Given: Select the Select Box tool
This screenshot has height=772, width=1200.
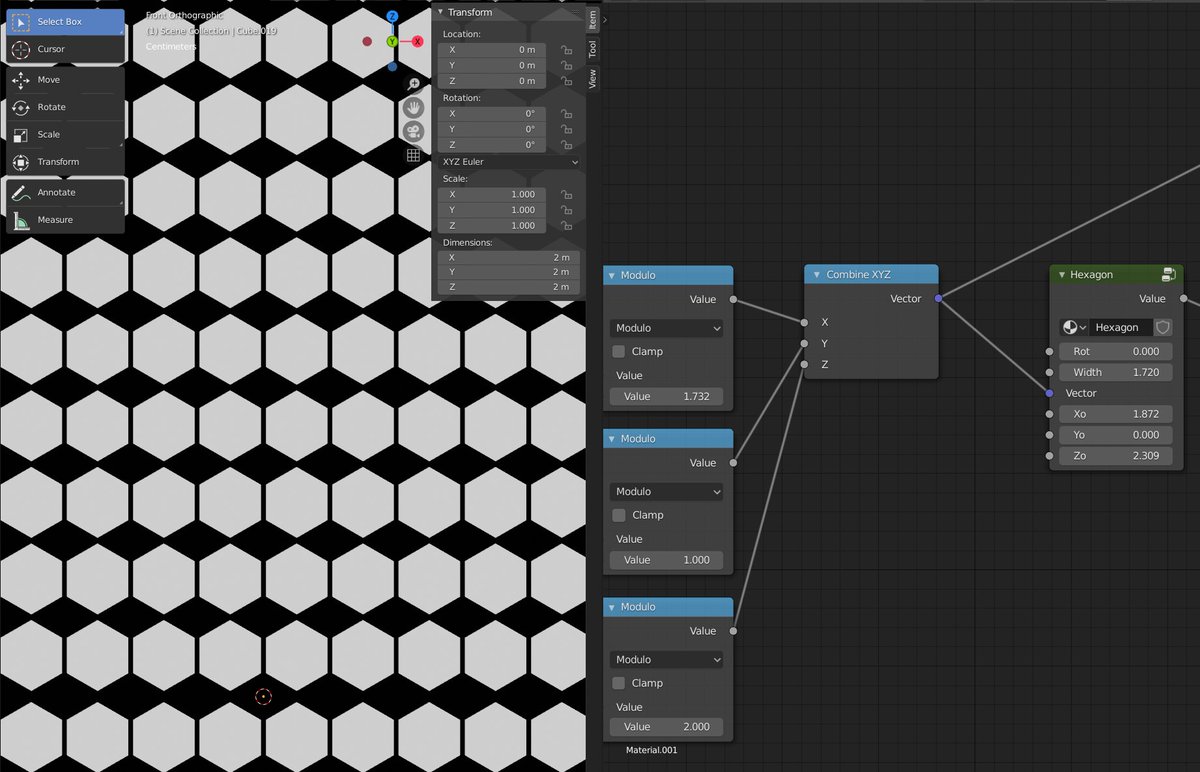Looking at the screenshot, I should pyautogui.click(x=66, y=21).
